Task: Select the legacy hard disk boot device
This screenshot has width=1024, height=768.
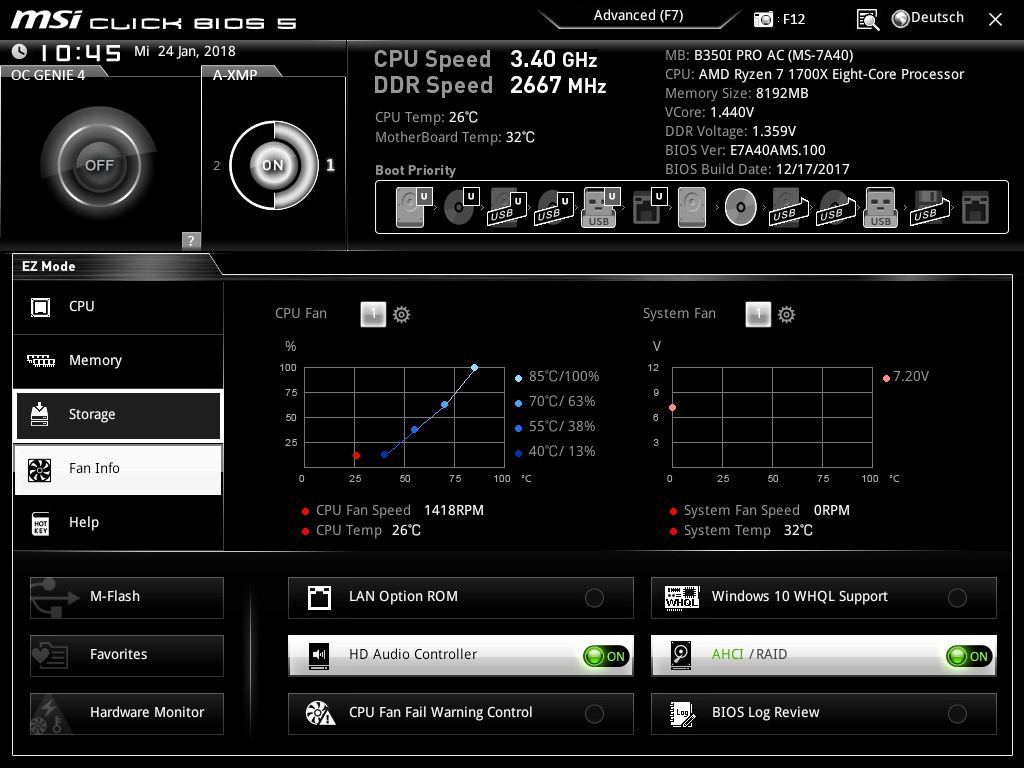Action: click(692, 207)
